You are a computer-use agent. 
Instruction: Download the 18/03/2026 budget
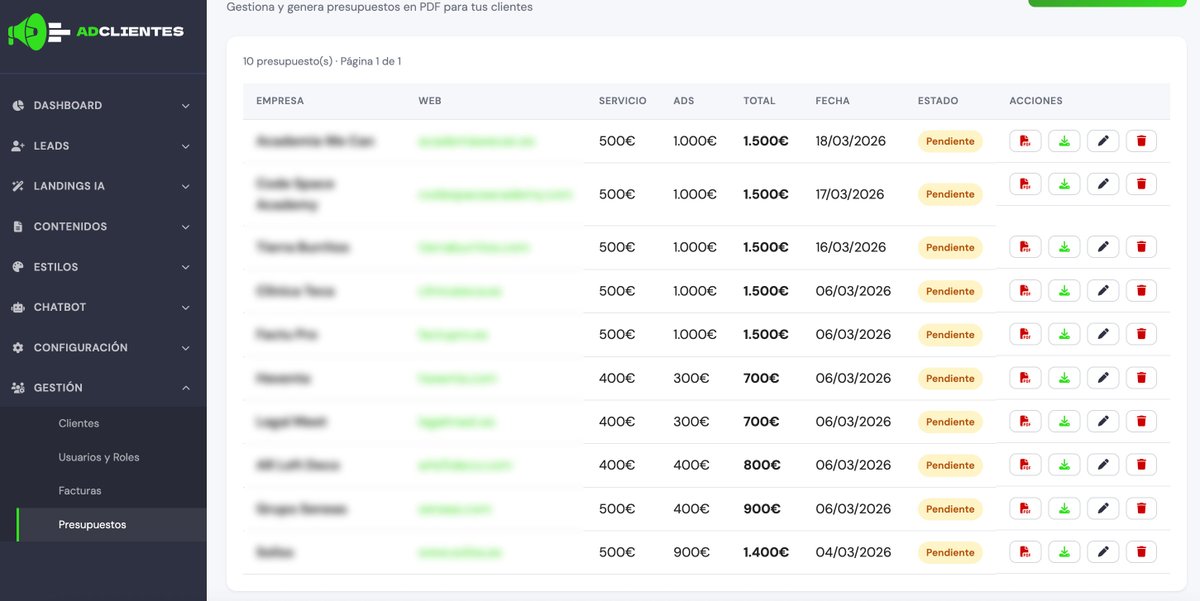coord(1064,141)
